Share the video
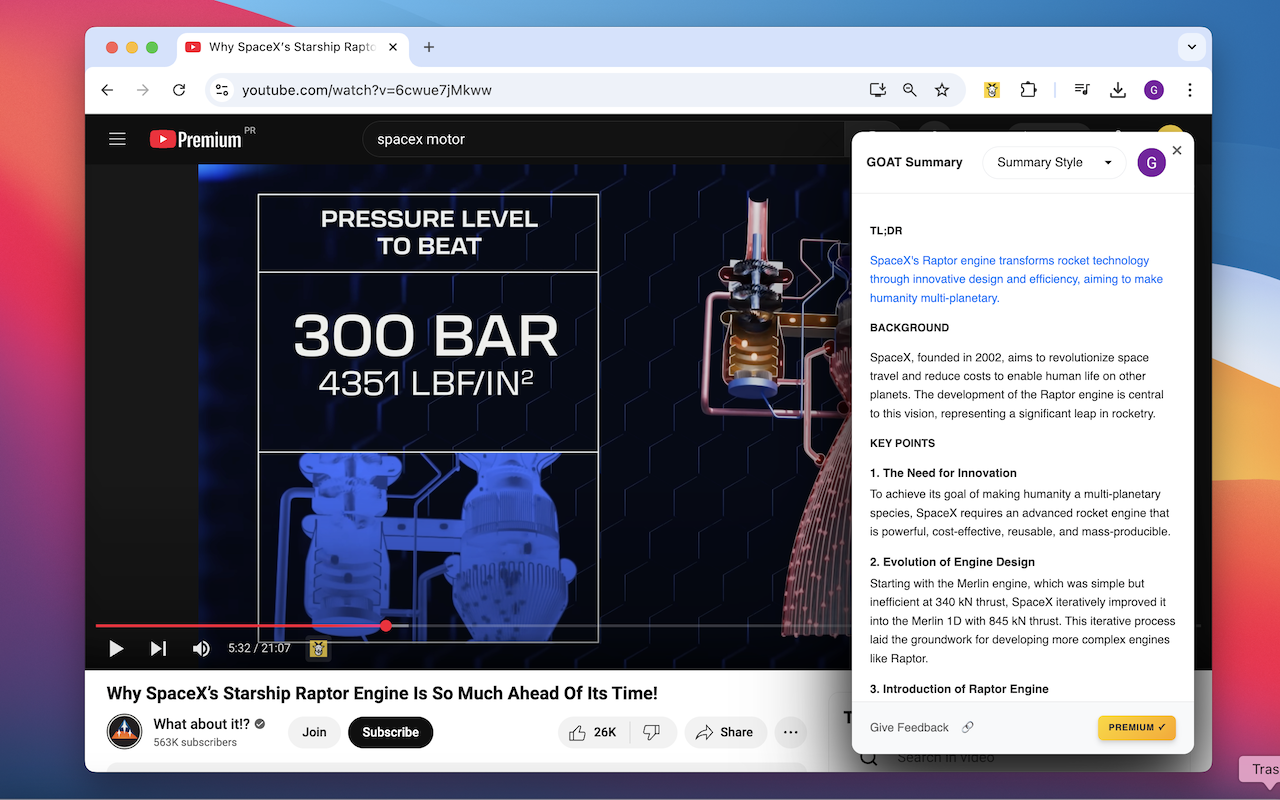Screen dimensions: 1280x800 [724, 732]
